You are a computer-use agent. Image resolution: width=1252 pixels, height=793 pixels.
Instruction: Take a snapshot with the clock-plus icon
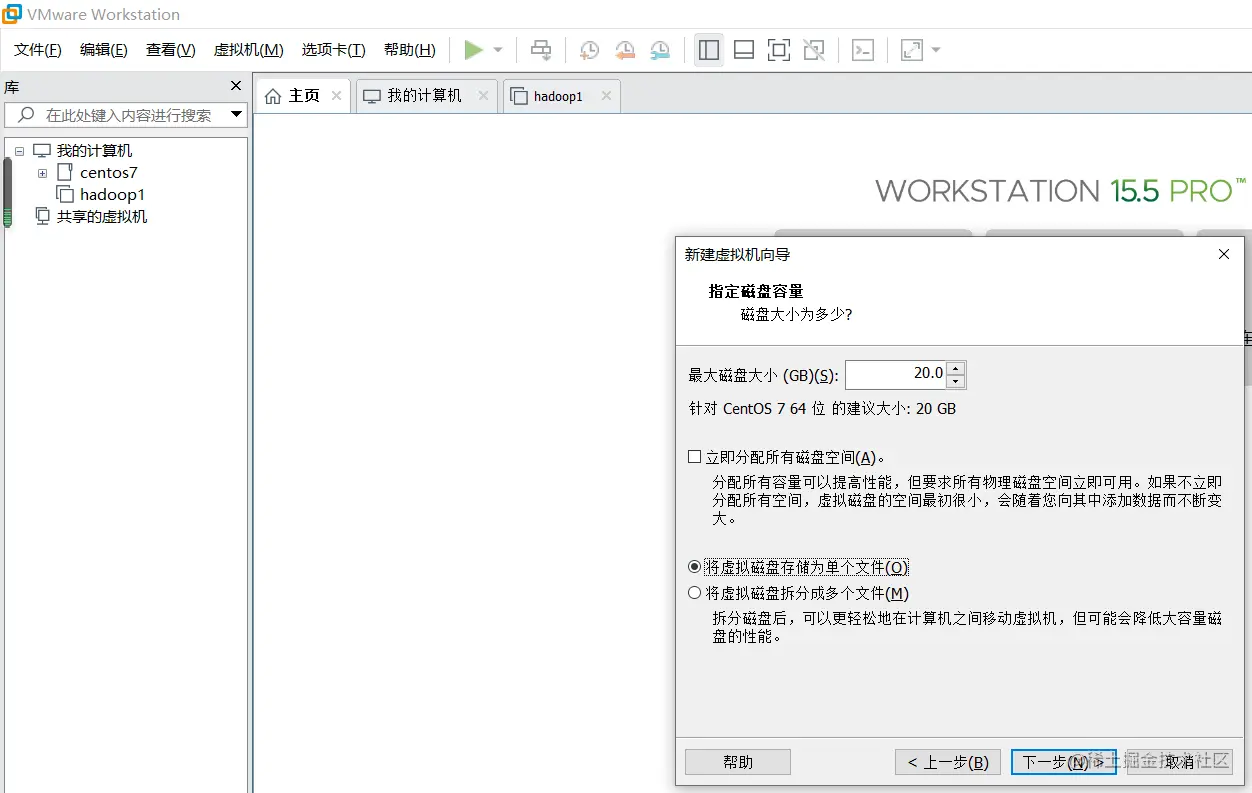[589, 50]
